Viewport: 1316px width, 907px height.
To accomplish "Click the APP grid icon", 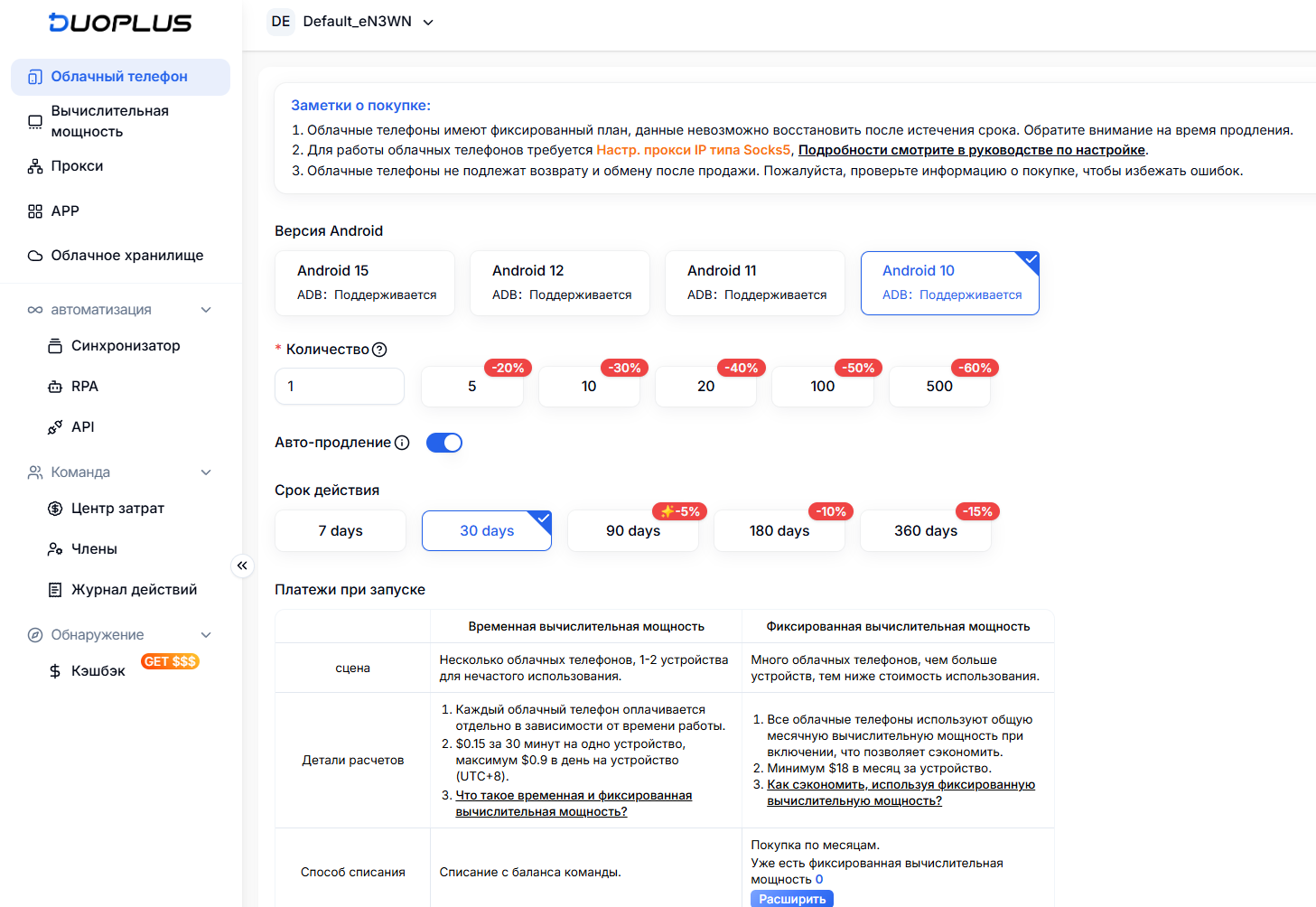I will [x=35, y=211].
